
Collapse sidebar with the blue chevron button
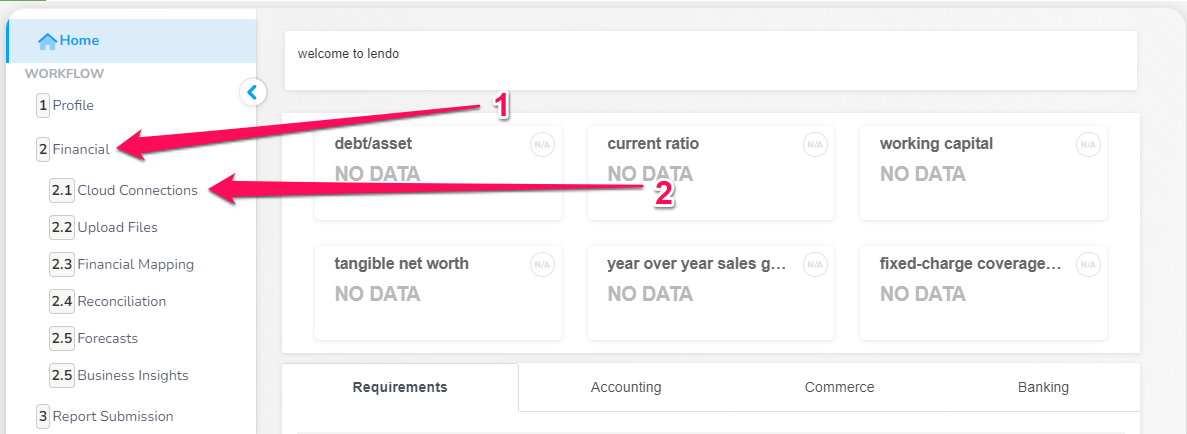click(x=253, y=92)
